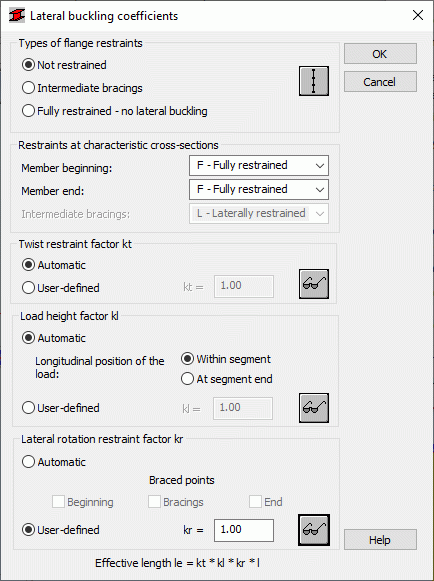The height and width of the screenshot is (581, 434).
Task: Open the kl factor glasses preview icon
Action: point(314,408)
